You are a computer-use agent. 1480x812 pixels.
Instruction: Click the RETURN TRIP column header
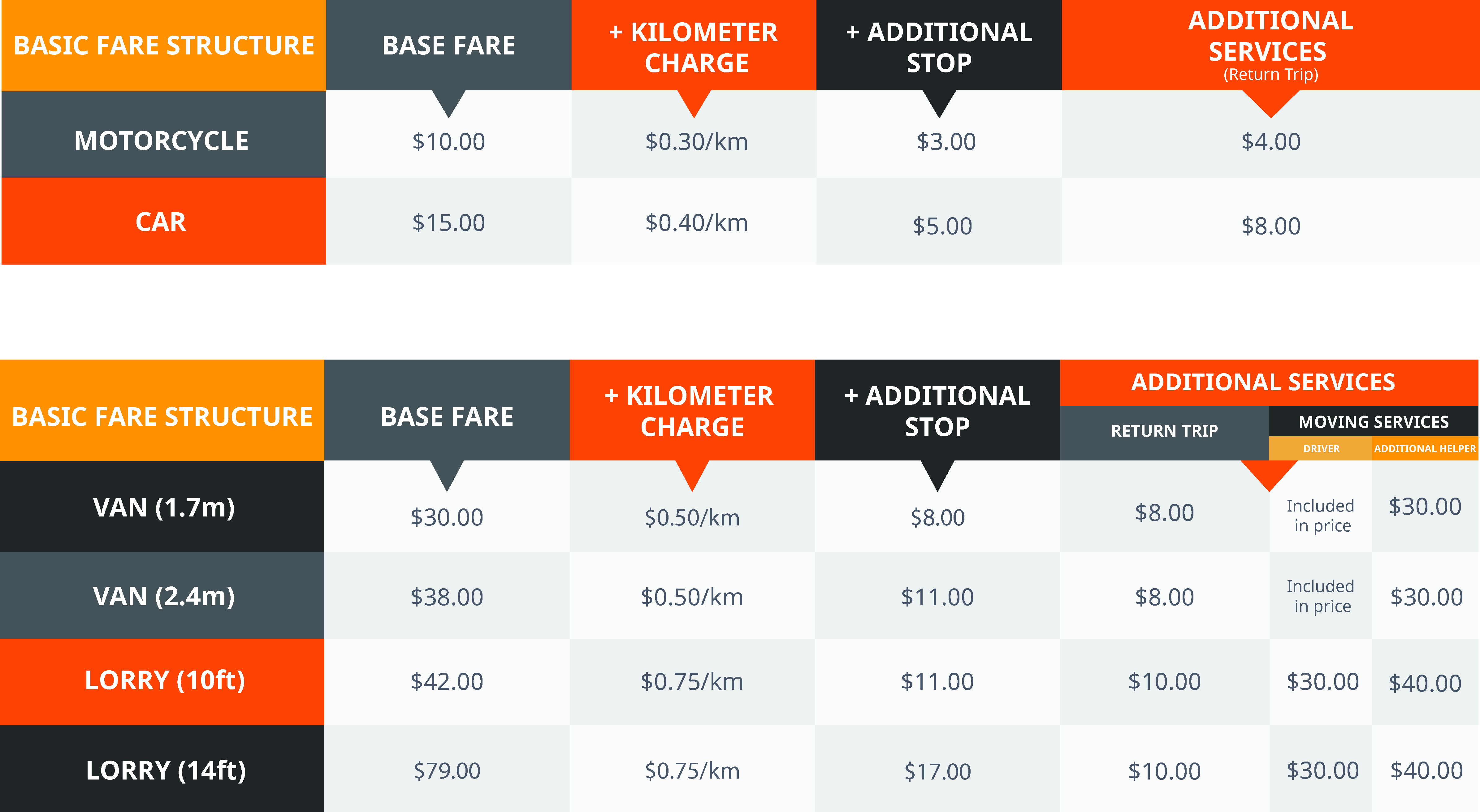[x=1165, y=431]
